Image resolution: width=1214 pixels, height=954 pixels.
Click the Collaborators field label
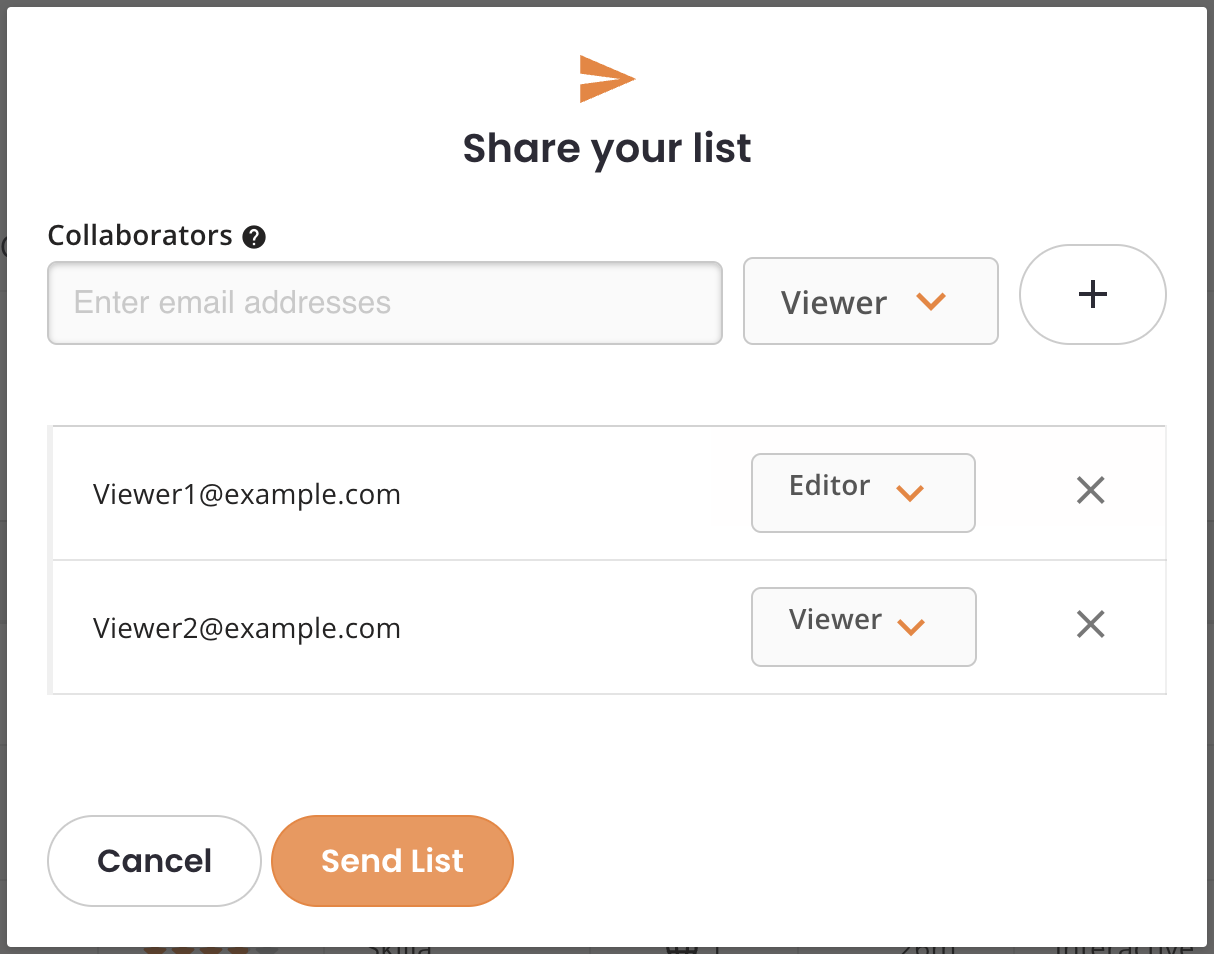(140, 236)
